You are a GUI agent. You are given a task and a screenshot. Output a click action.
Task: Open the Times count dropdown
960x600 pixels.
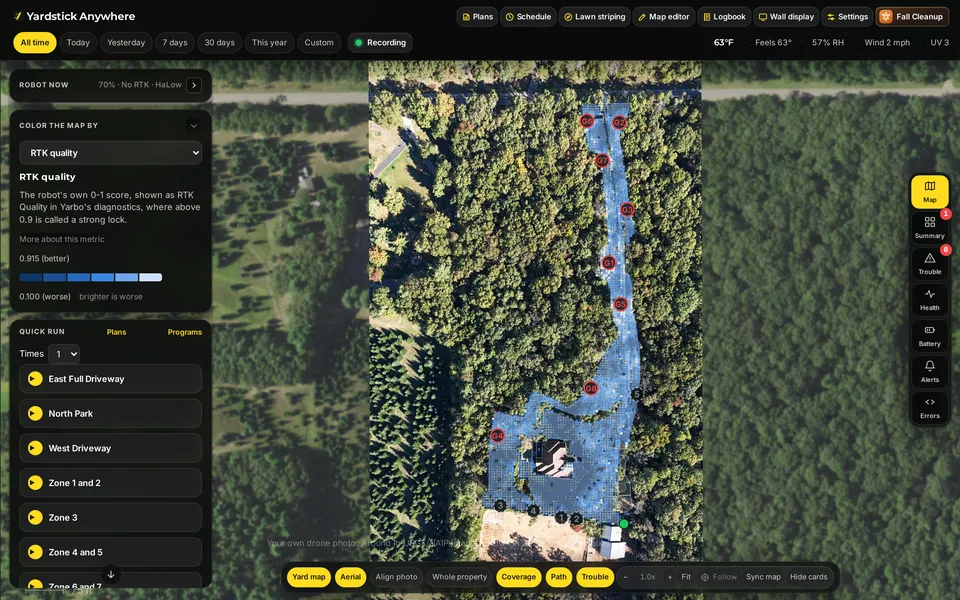click(x=64, y=354)
